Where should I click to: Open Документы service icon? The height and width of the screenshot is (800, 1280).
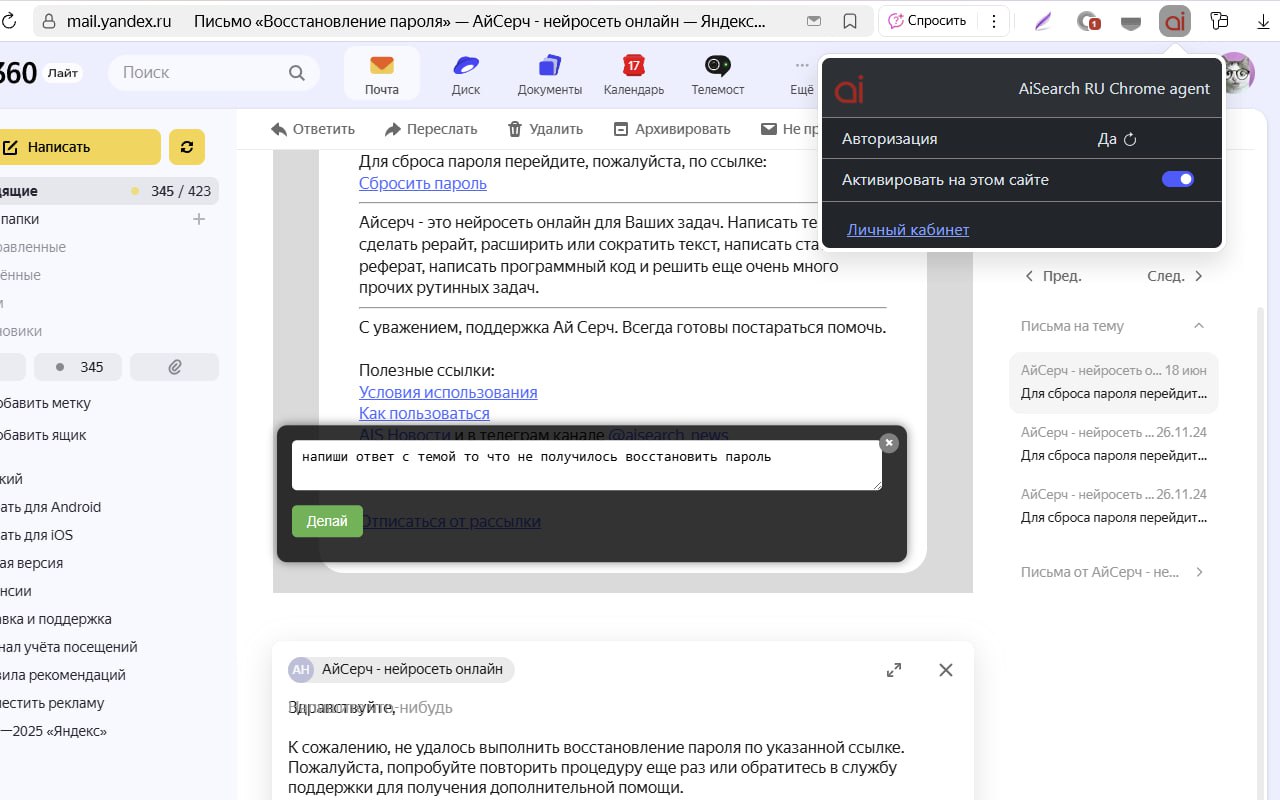549,74
